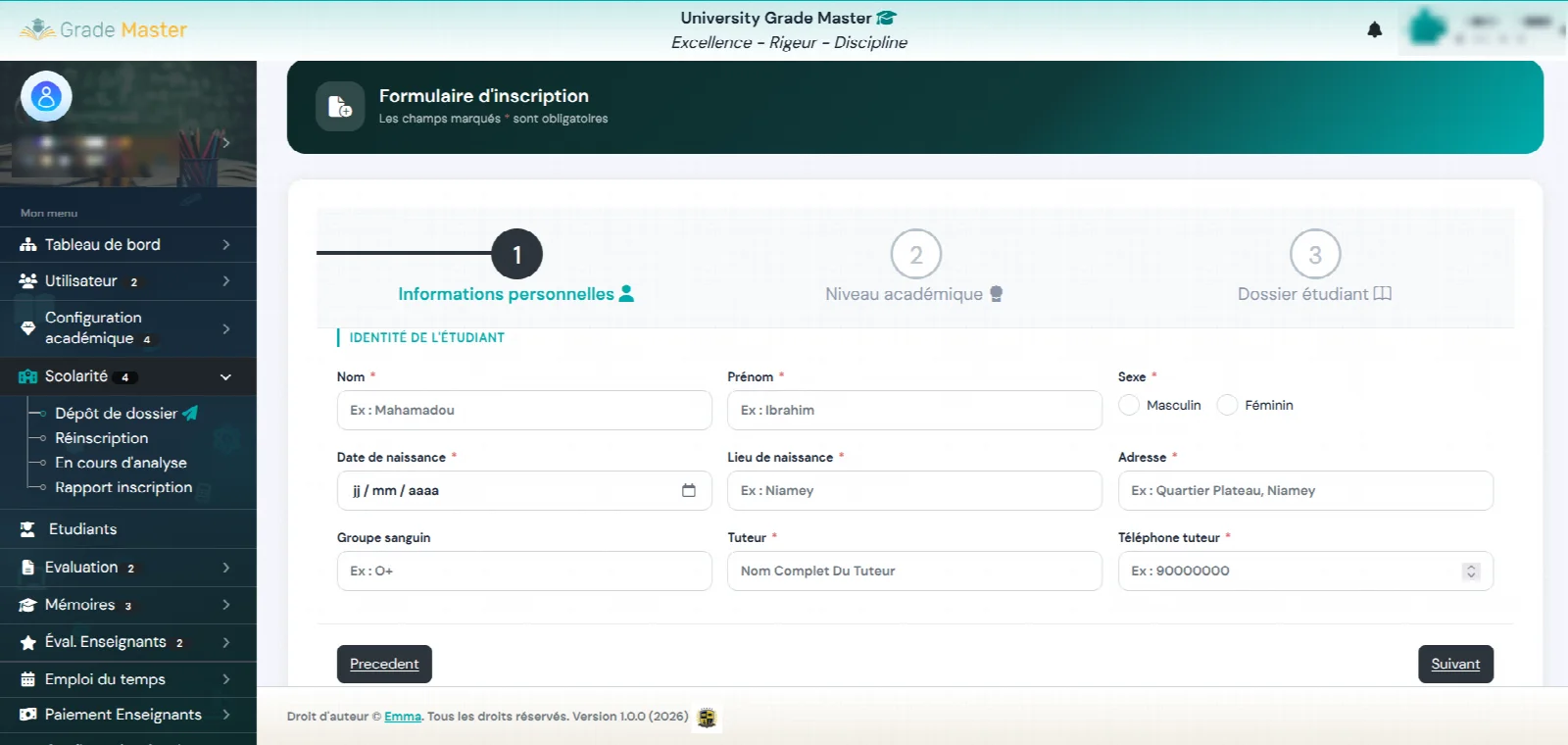
Task: Follow the Emma copyright link
Action: 403,717
